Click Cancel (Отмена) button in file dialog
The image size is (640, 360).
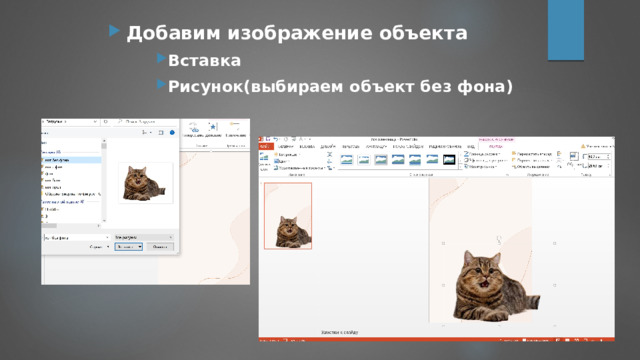160,247
